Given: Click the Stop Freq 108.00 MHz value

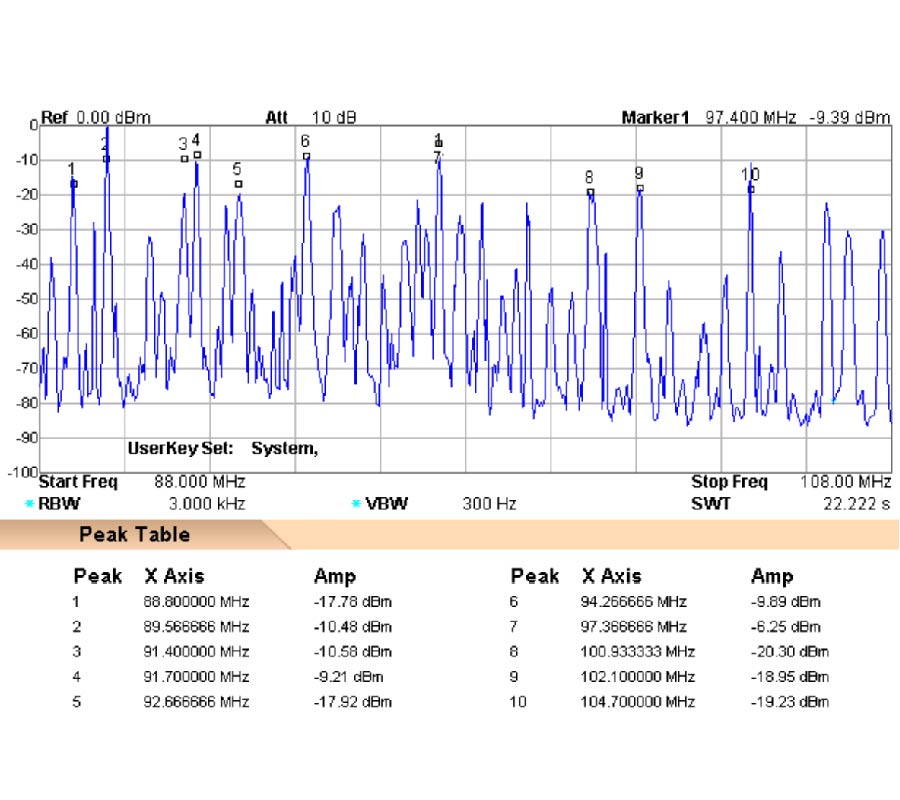Looking at the screenshot, I should 846,483.
